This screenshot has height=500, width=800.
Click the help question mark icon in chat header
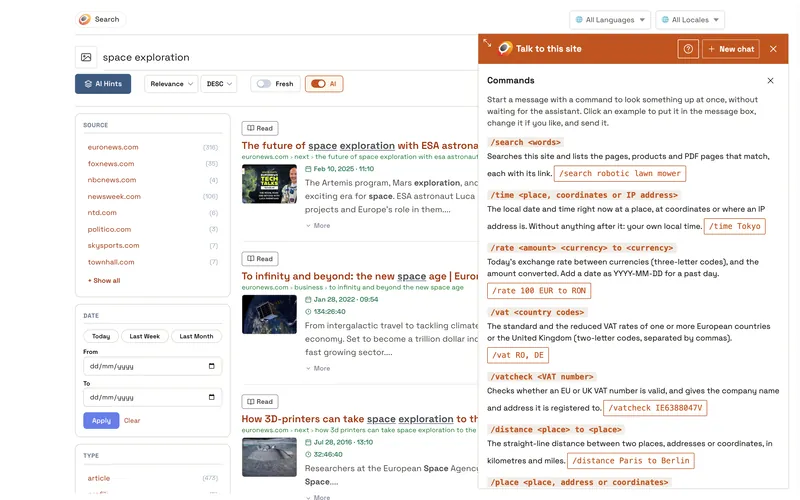(x=688, y=49)
